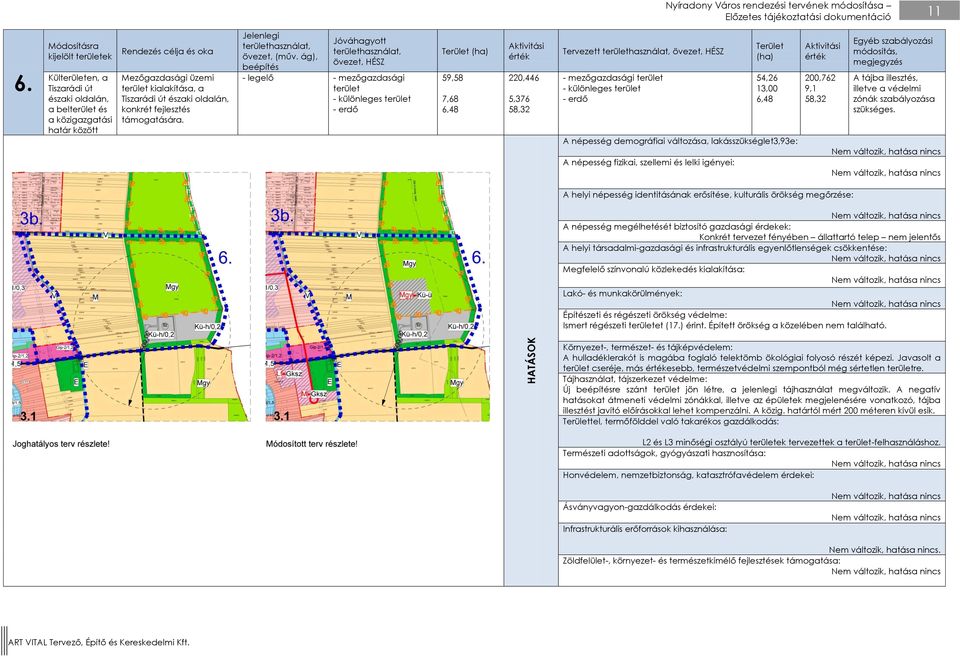
Task: Select 'Zöldfelület-, környezet- és természetkímélő fejlesztések' line
Action: click(x=702, y=560)
